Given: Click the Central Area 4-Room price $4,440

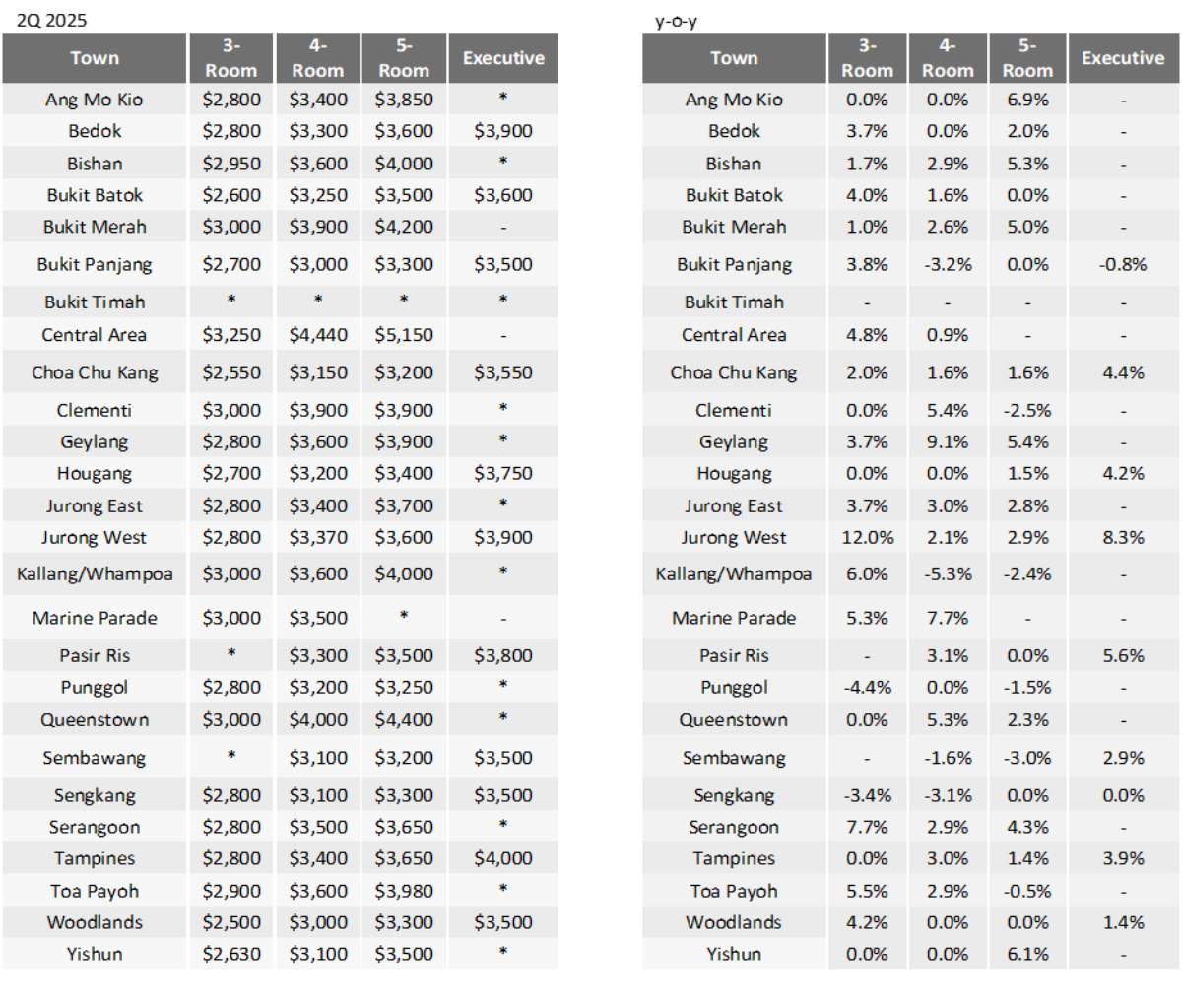Looking at the screenshot, I should click(x=318, y=335).
